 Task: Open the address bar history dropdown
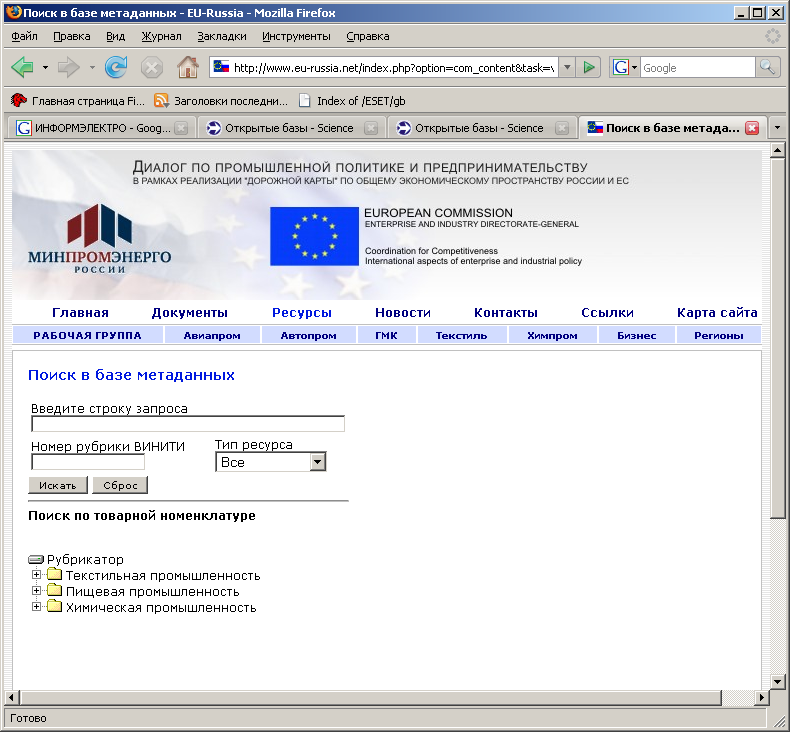567,67
